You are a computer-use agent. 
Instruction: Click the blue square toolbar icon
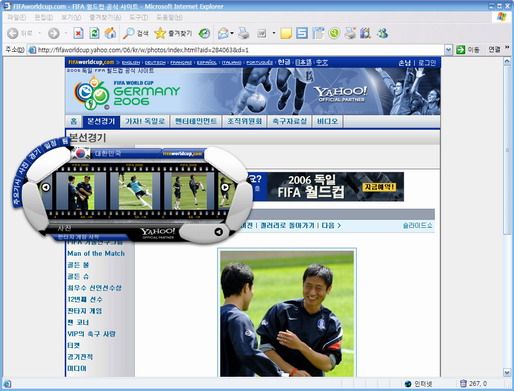[302, 33]
